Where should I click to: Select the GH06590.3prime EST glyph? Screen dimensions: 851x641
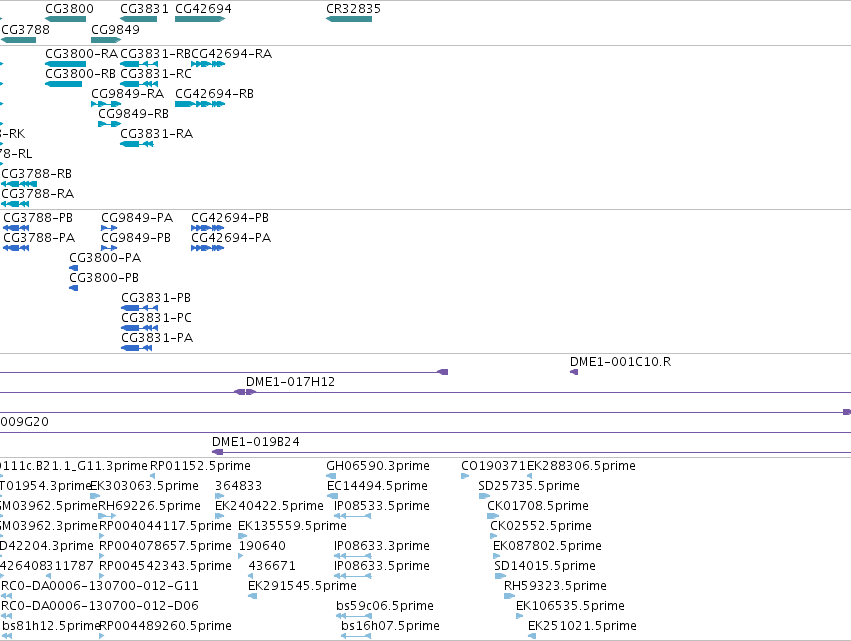(x=331, y=477)
